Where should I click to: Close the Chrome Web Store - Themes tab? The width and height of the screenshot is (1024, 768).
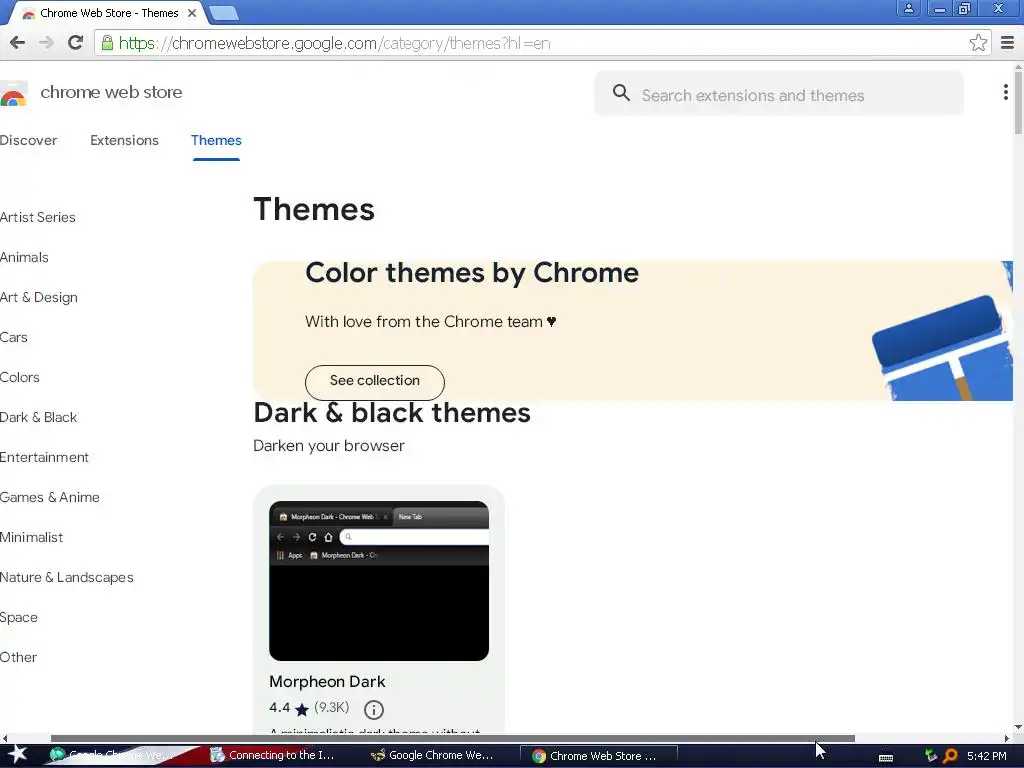point(192,13)
